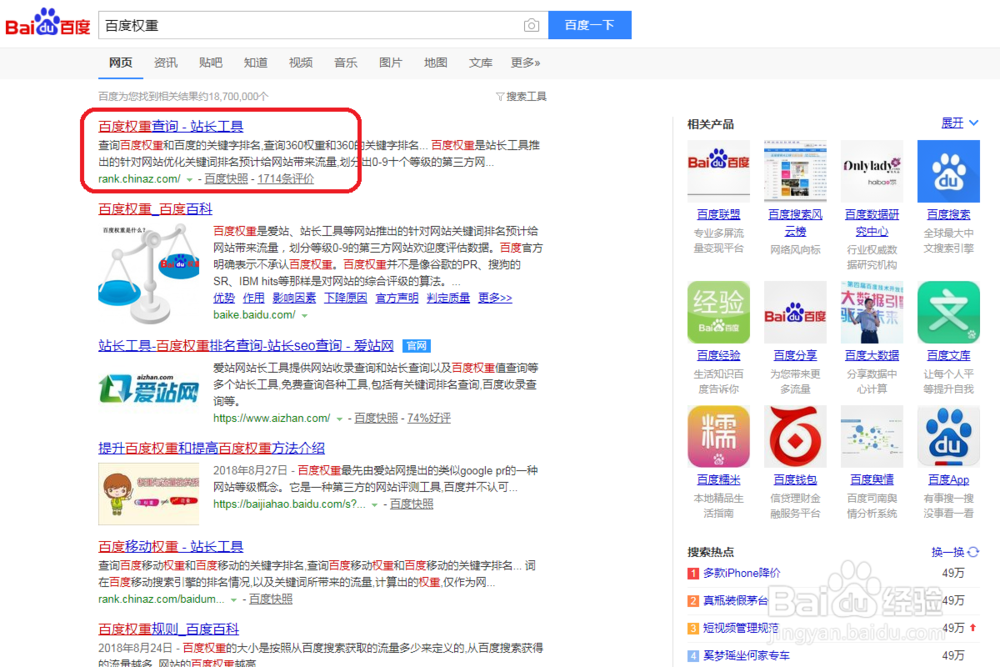Viewport: 1000px width, 667px height.
Task: Open dropdown arrow beside www.aizhan.com/ URL
Action: (x=339, y=419)
